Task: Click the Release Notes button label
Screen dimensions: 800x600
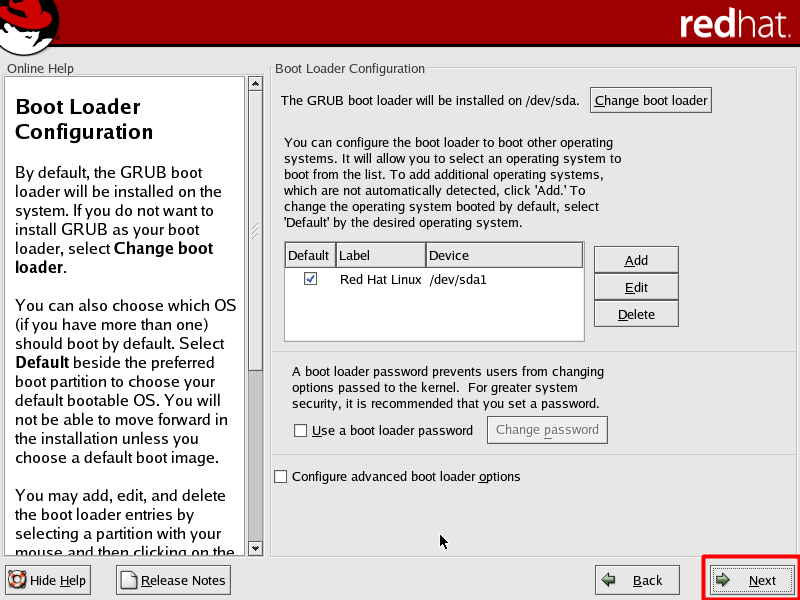Action: pos(183,581)
